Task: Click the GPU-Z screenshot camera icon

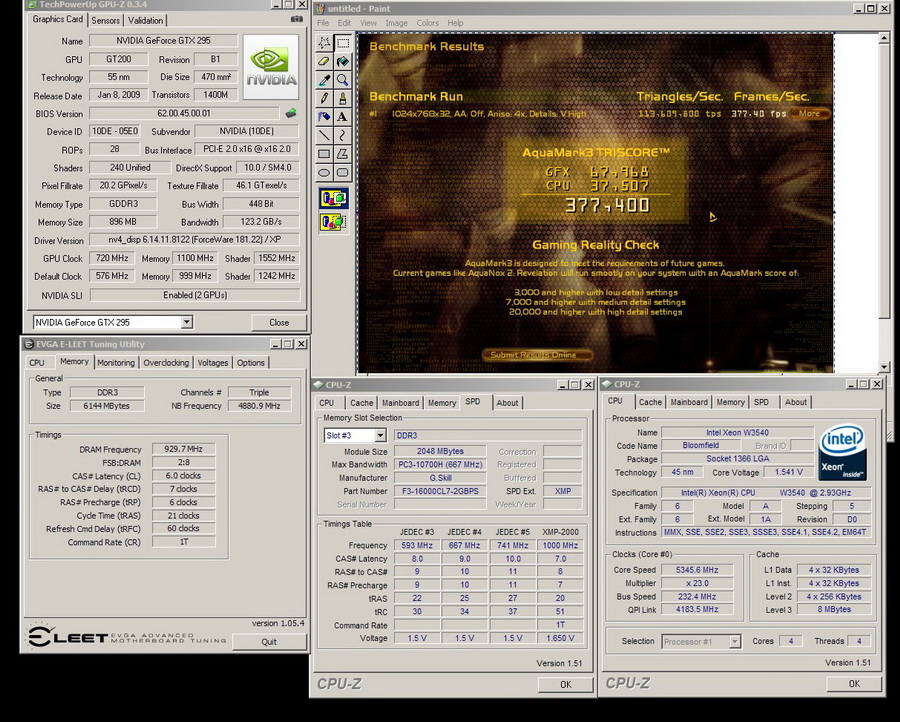Action: [x=296, y=19]
